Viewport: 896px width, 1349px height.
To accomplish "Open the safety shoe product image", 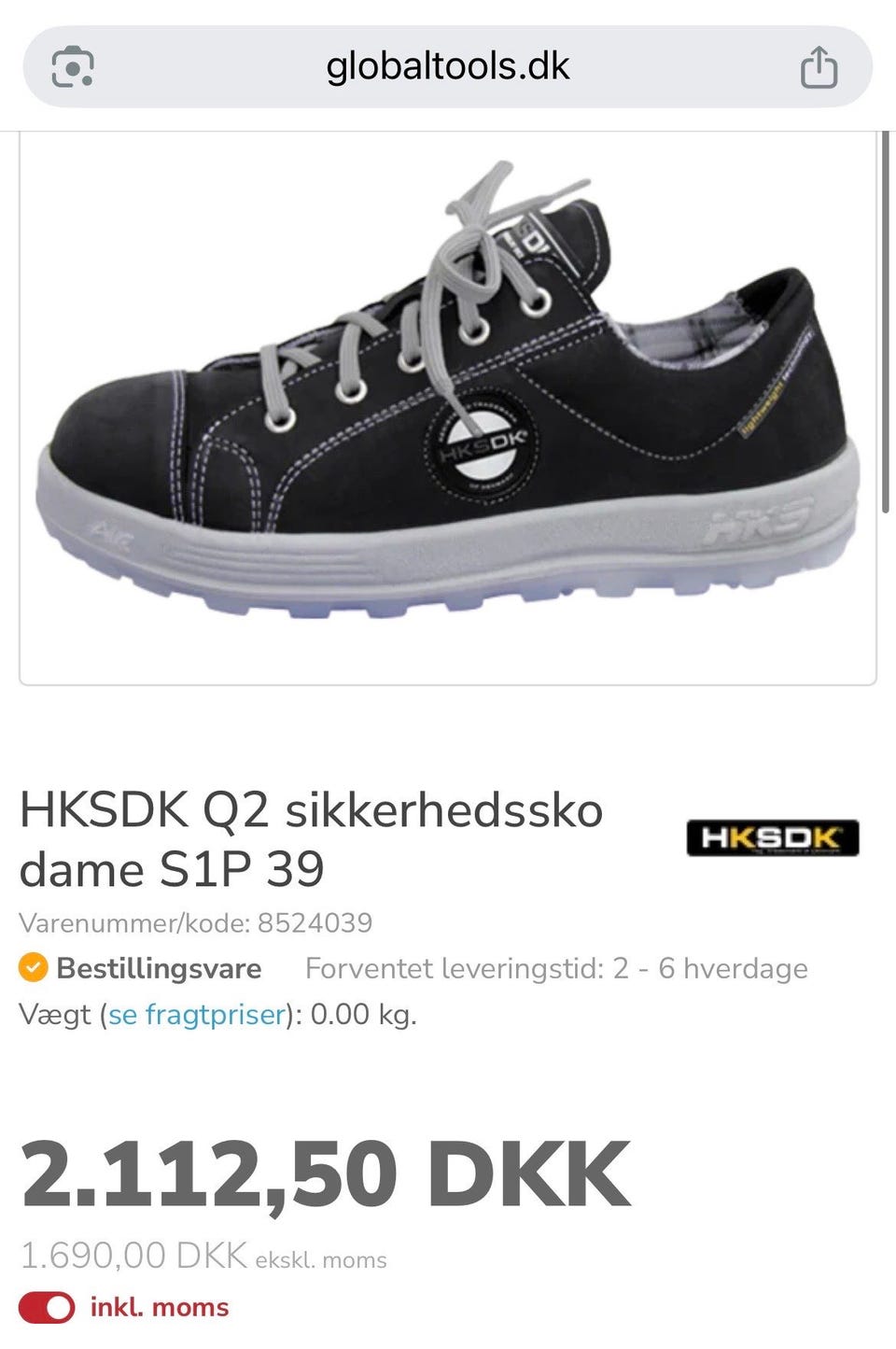I will coord(448,408).
